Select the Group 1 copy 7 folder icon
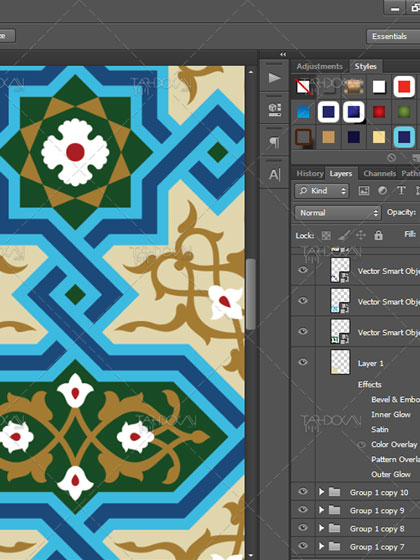The height and width of the screenshot is (560, 420). (x=334, y=546)
